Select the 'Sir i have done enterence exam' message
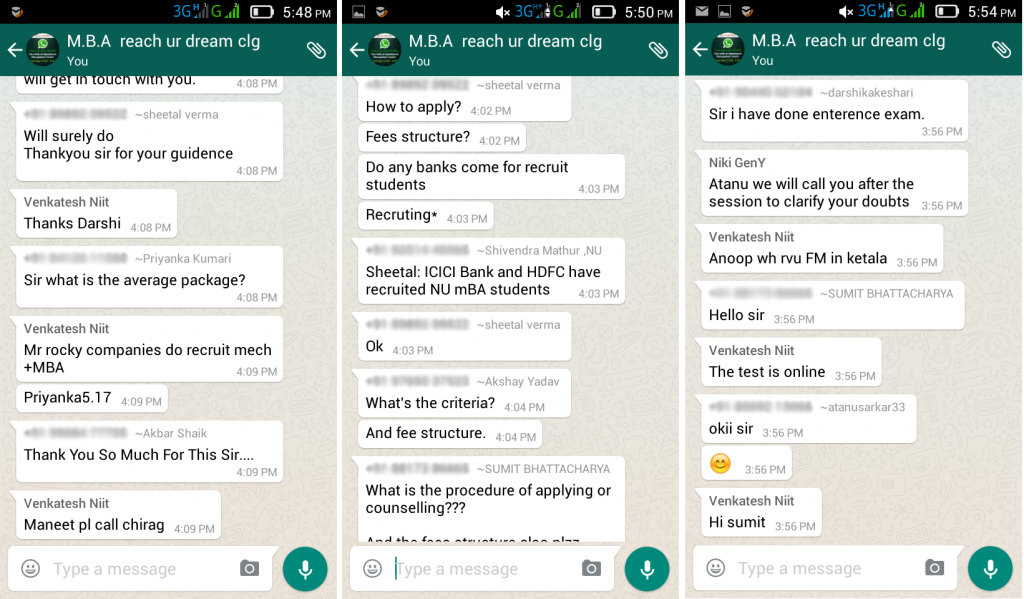1024x599 pixels. click(835, 110)
